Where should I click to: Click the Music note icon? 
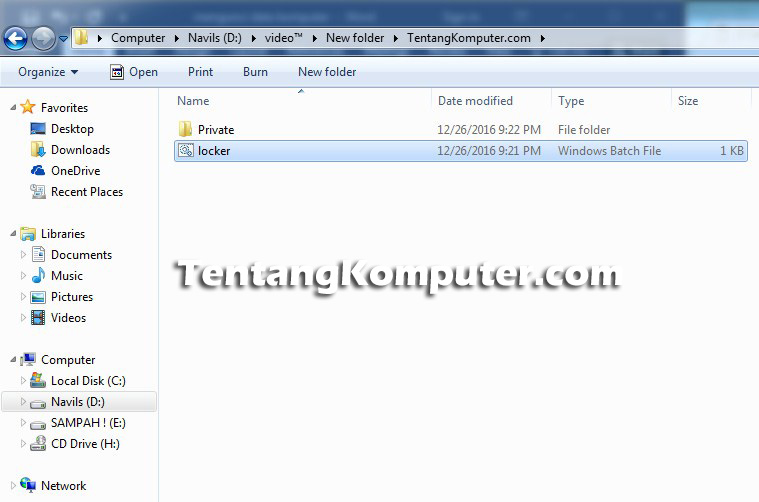pyautogui.click(x=38, y=275)
